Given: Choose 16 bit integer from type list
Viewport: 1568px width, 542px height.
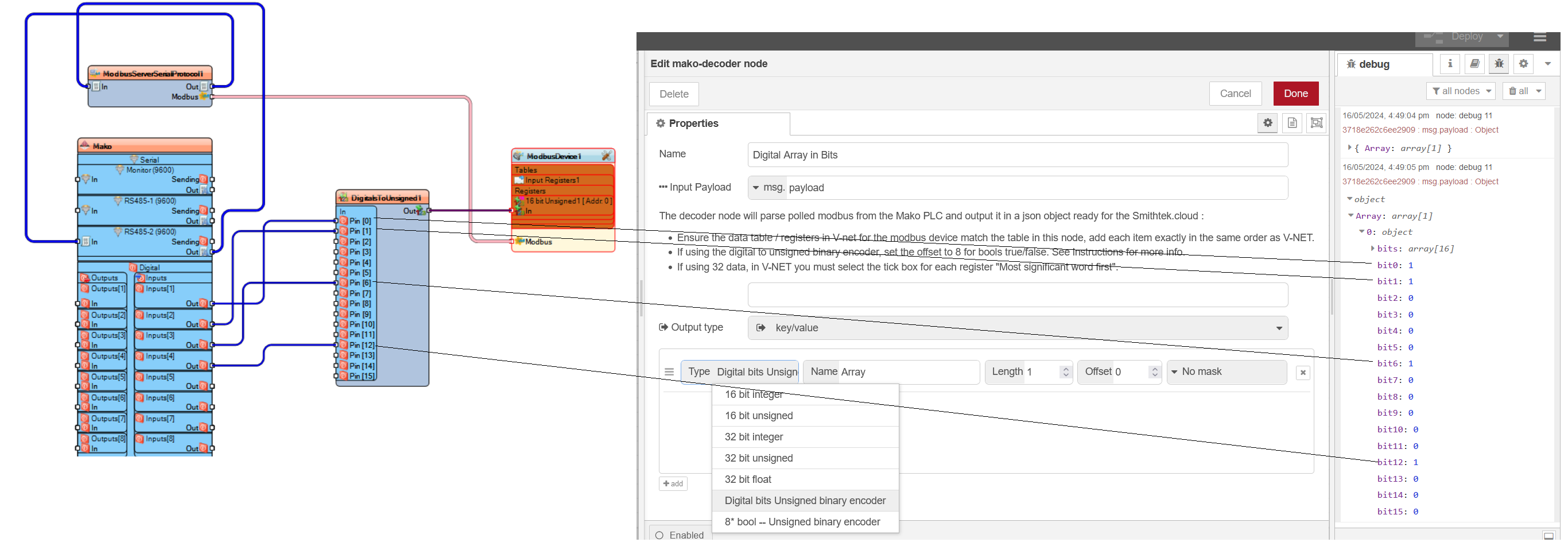Looking at the screenshot, I should (x=805, y=394).
